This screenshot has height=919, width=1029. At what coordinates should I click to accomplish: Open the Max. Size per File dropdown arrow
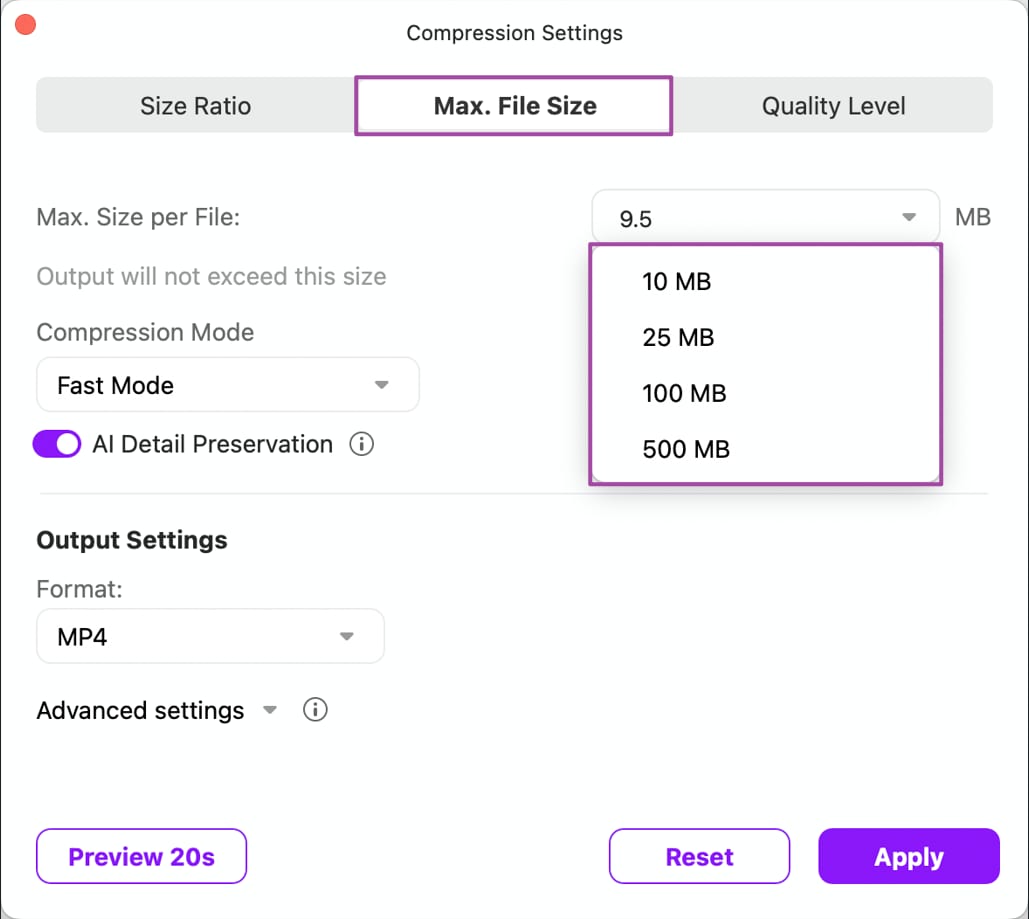pyautogui.click(x=908, y=217)
